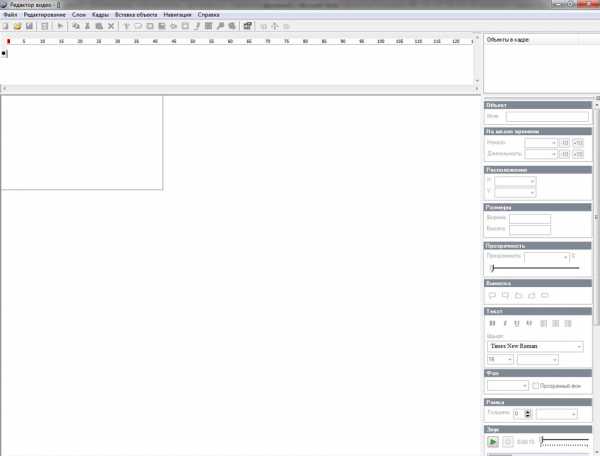Click the Open folder toolbar icon
The height and width of the screenshot is (456, 600).
[17, 26]
